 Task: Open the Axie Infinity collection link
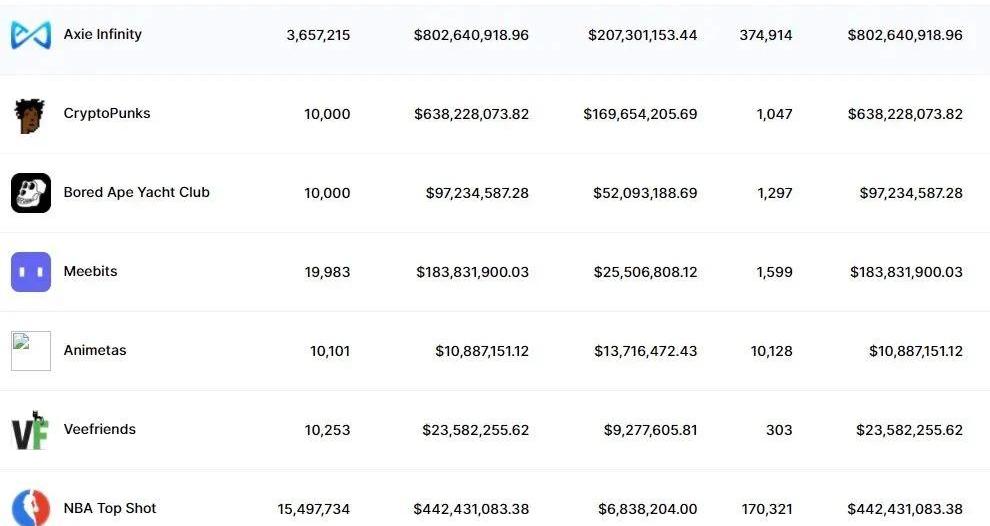102,34
